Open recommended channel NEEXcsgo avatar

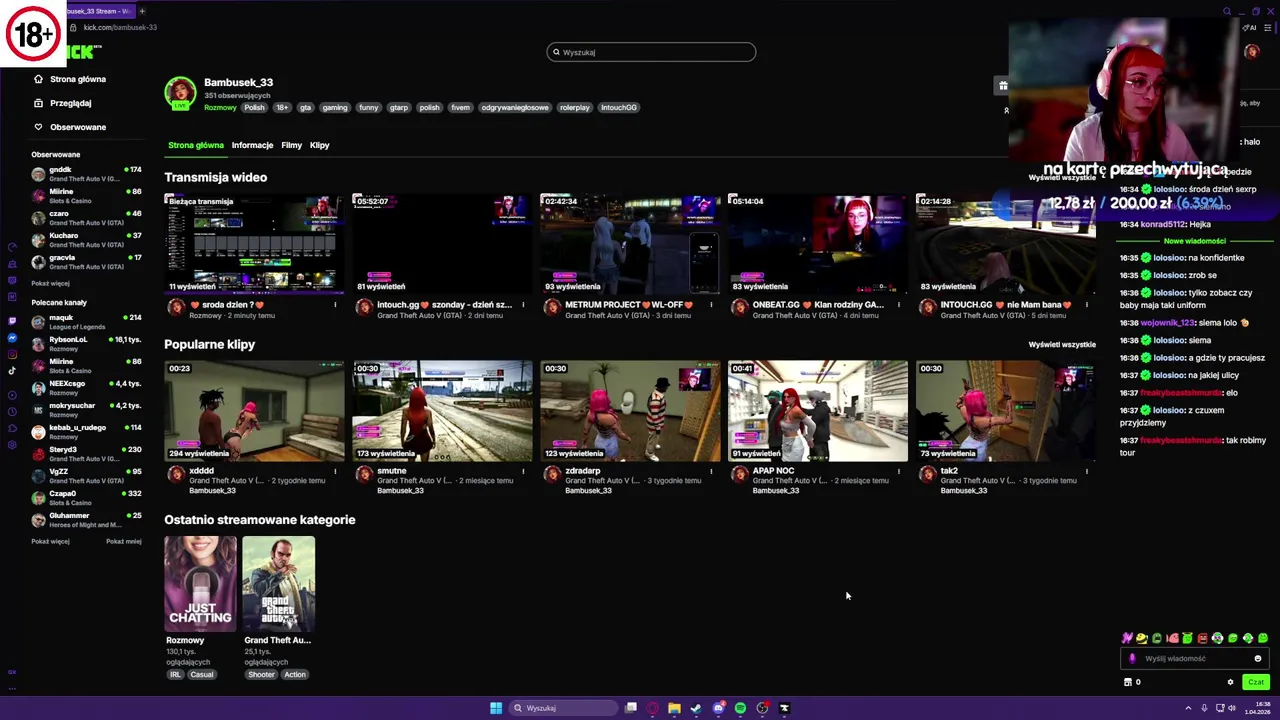38,388
